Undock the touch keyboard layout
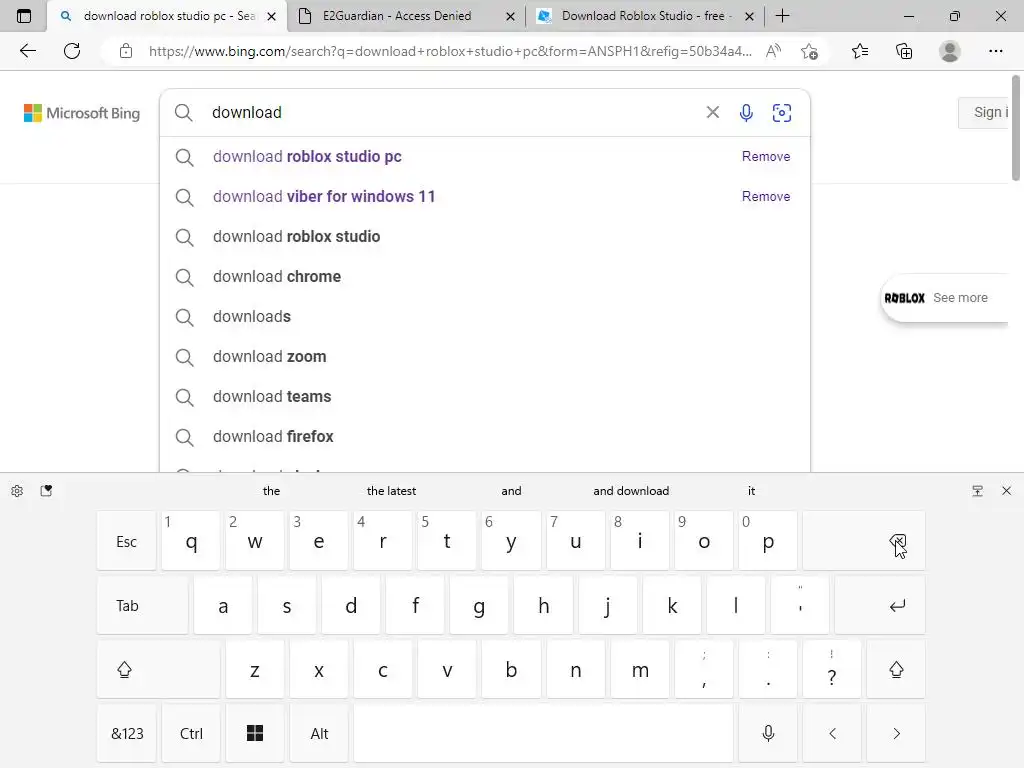Viewport: 1024px width, 768px height. (977, 491)
